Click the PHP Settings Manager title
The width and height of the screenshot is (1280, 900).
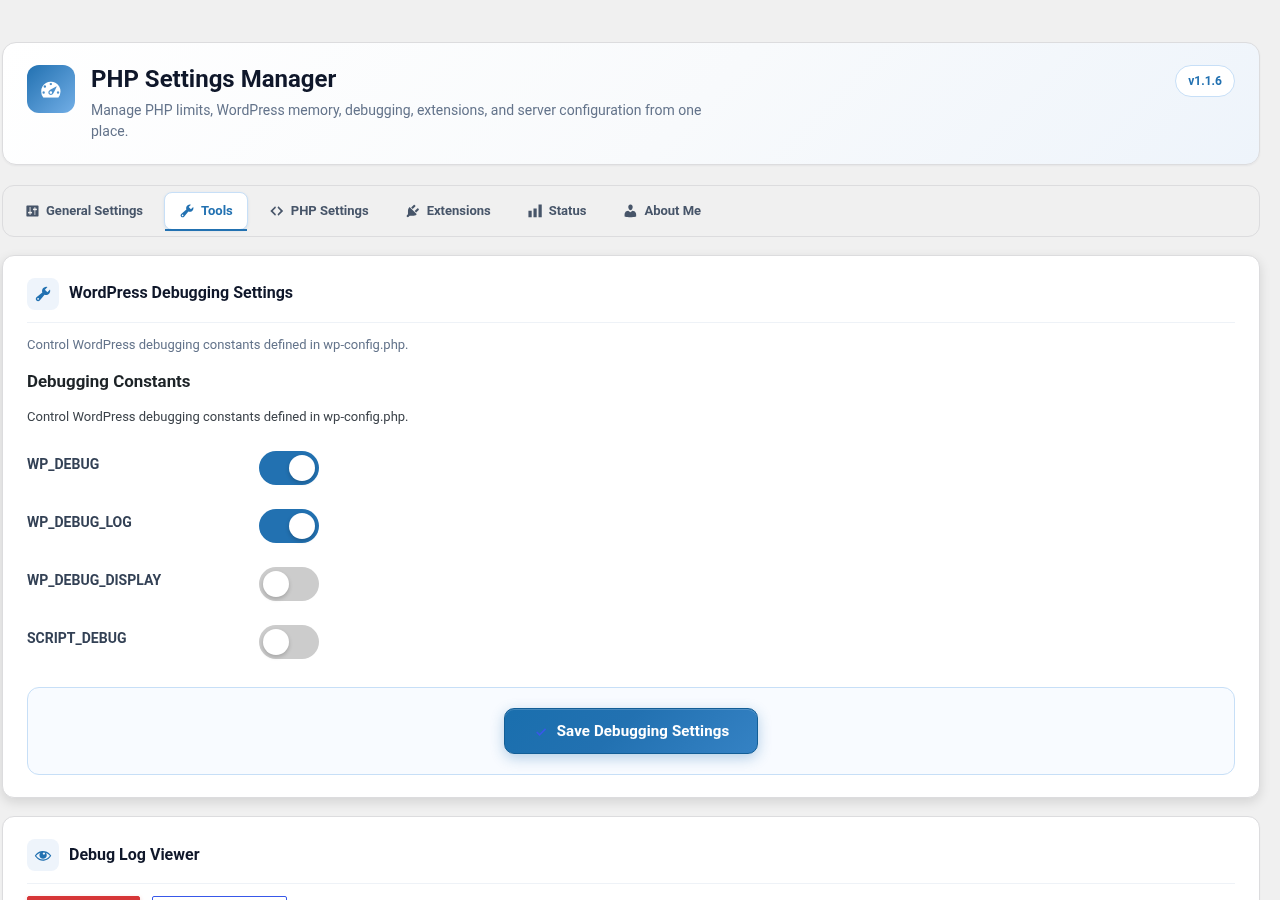coord(213,79)
